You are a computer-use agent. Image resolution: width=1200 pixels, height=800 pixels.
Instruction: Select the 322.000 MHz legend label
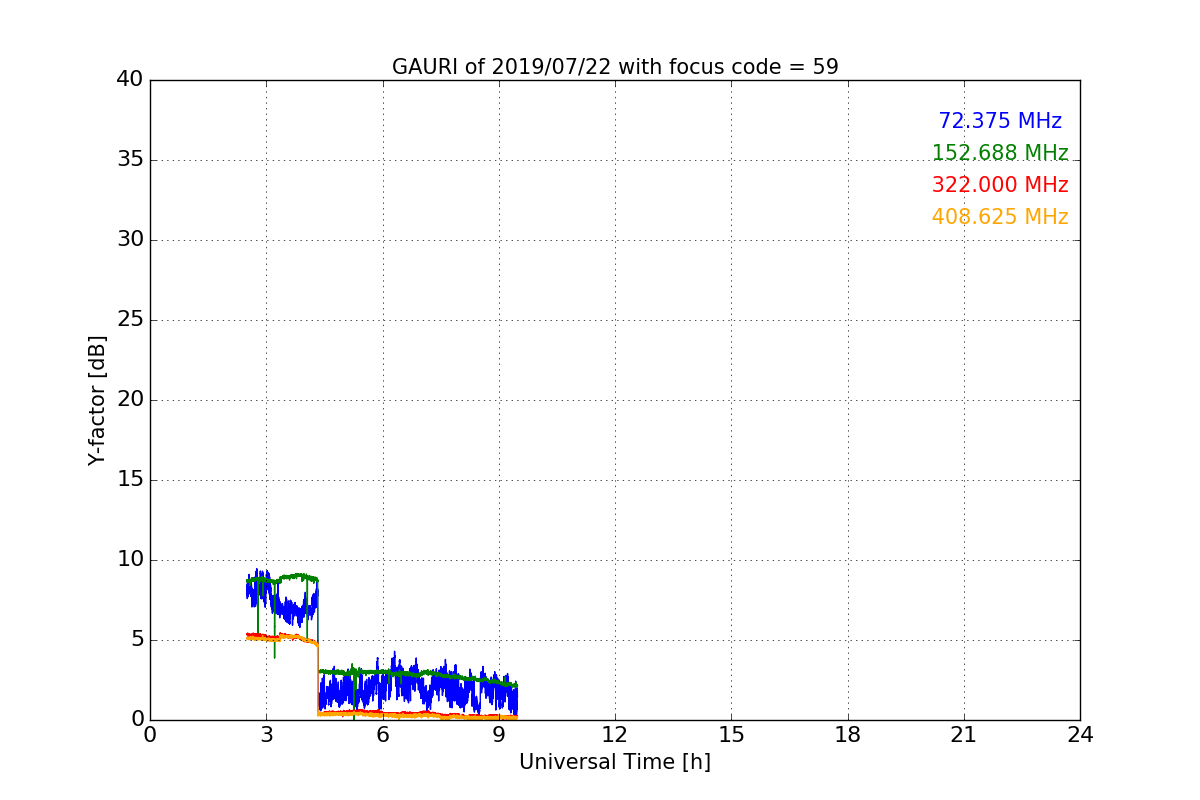pos(1000,185)
